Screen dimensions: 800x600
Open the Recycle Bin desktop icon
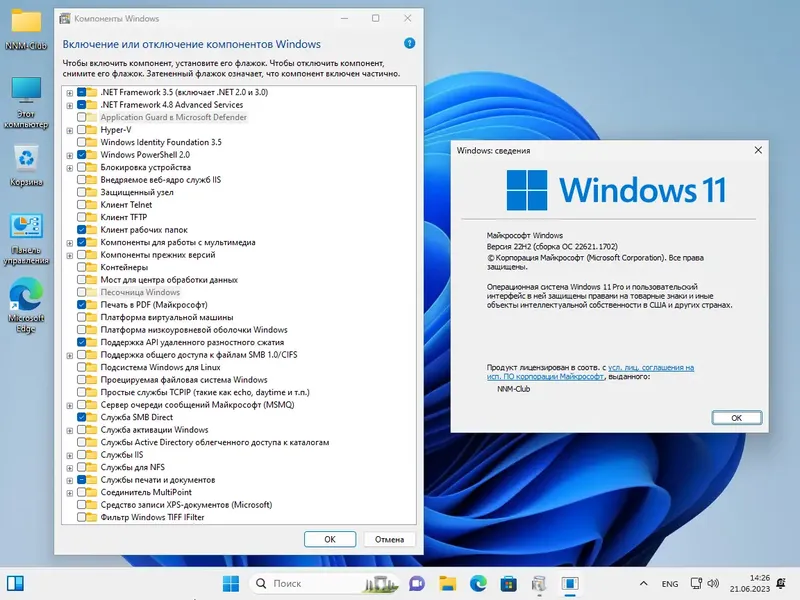(x=26, y=166)
